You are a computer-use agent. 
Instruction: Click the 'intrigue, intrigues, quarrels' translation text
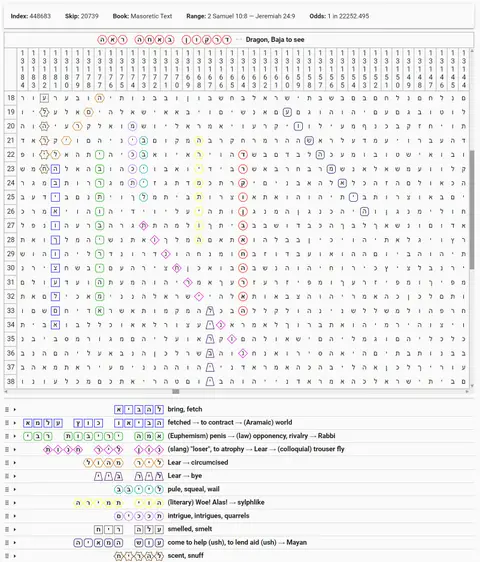208,516
